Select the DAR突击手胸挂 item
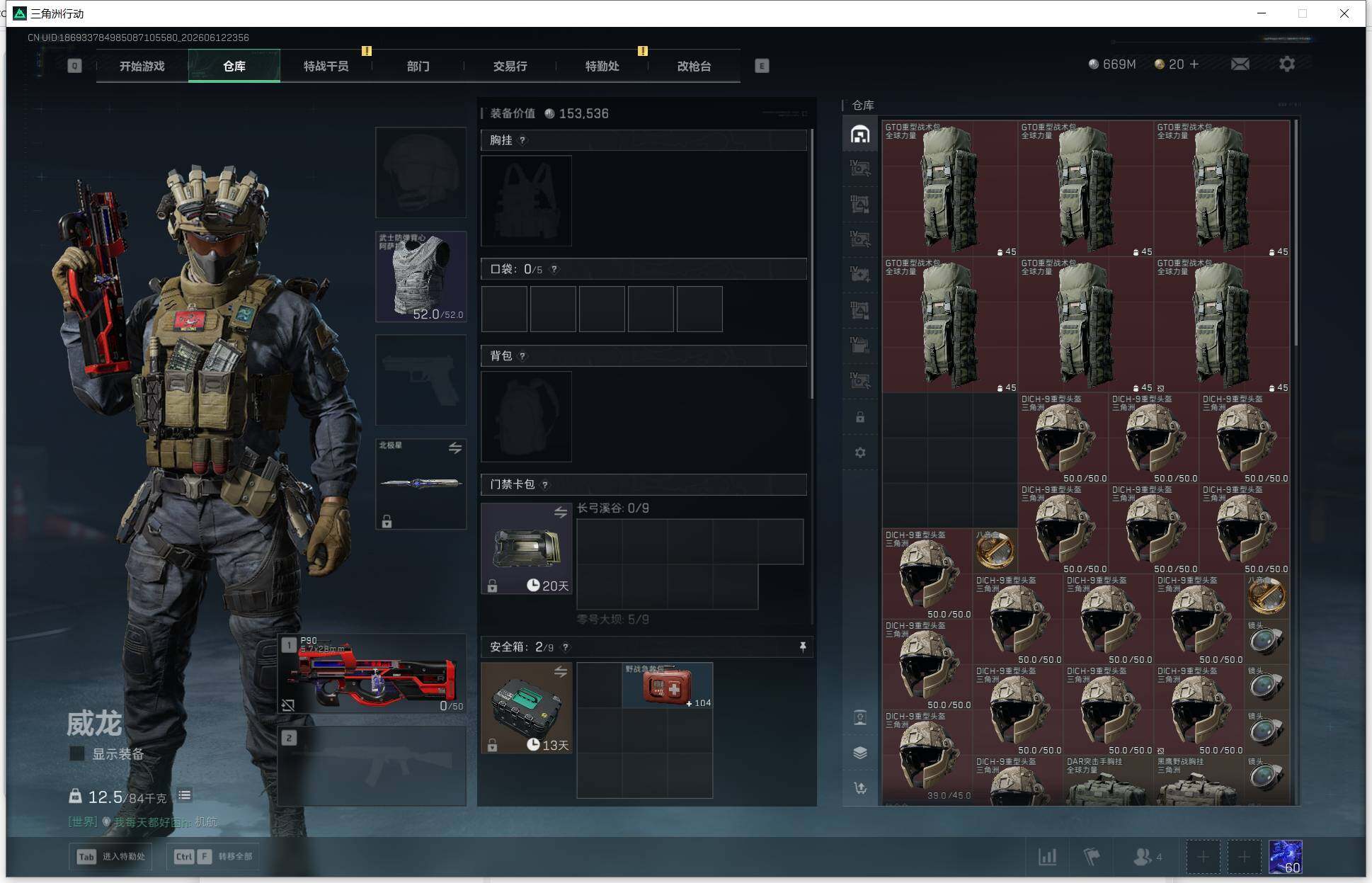Image resolution: width=1372 pixels, height=883 pixels. (x=1109, y=780)
